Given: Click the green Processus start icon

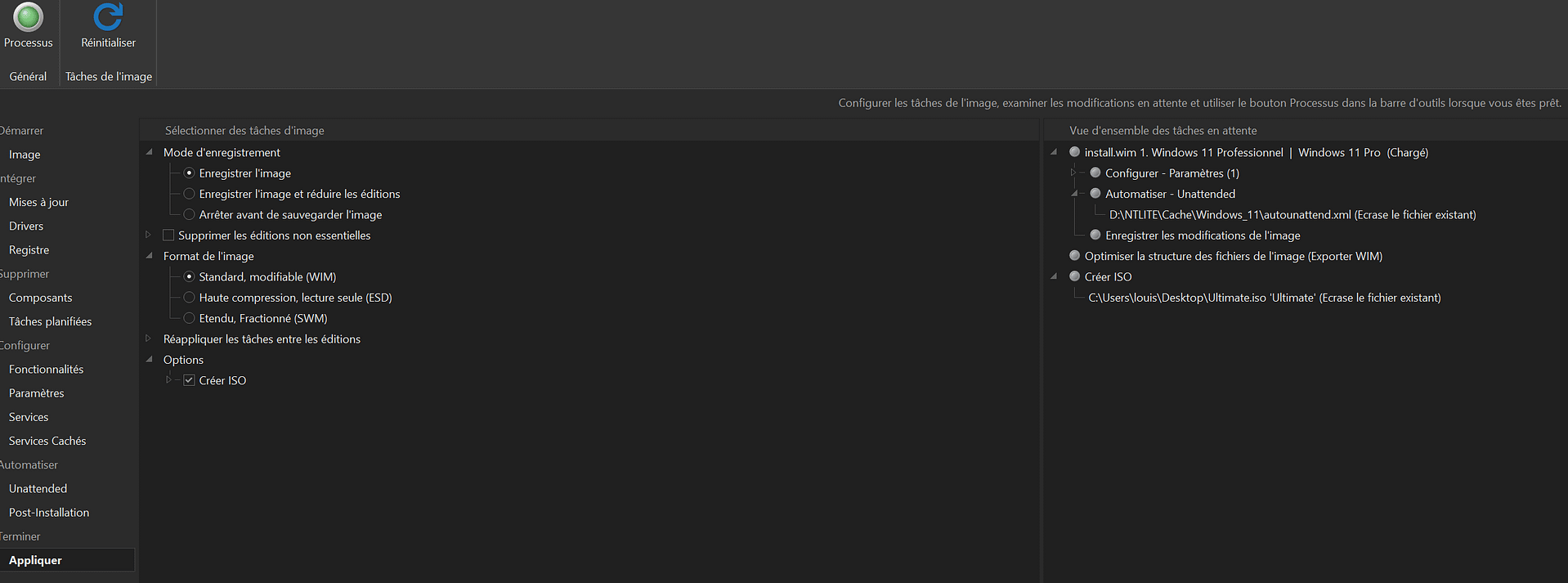Looking at the screenshot, I should (28, 17).
